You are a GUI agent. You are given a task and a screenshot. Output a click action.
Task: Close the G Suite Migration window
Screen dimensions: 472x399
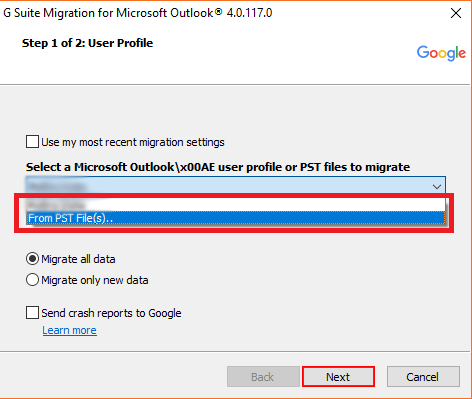point(456,13)
